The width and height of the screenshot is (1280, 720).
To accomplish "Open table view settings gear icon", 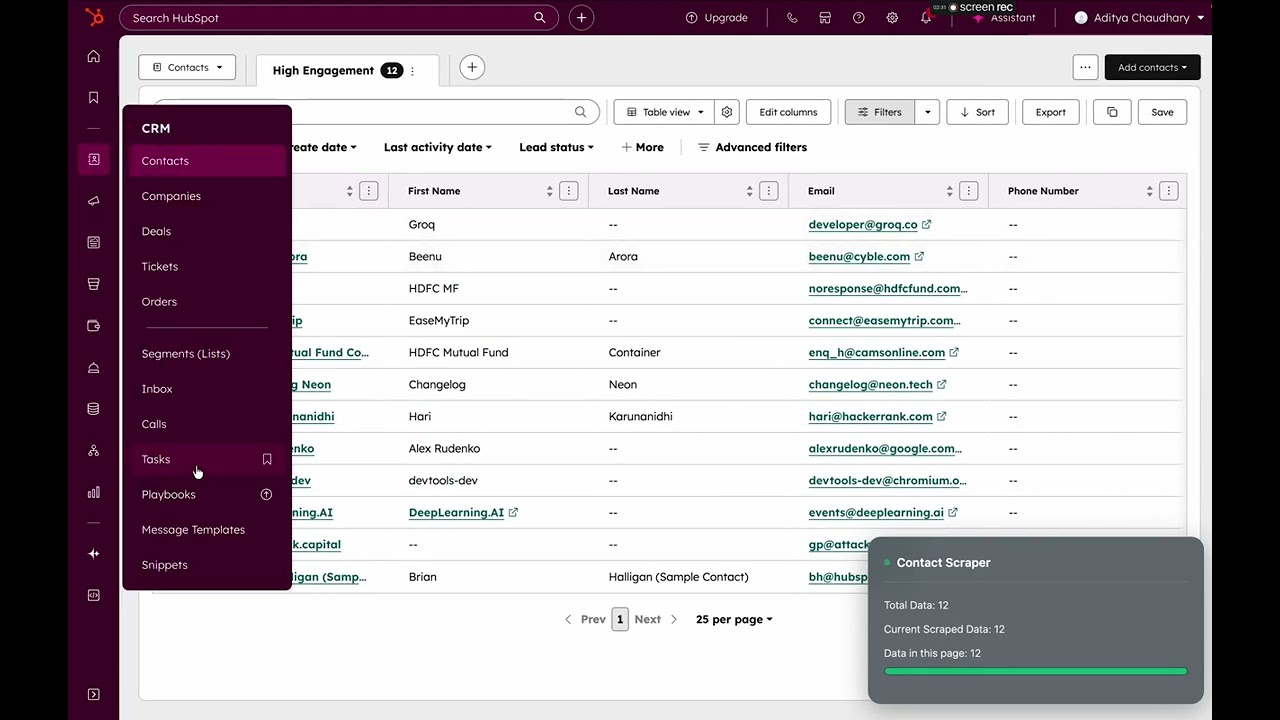I will [x=727, y=112].
